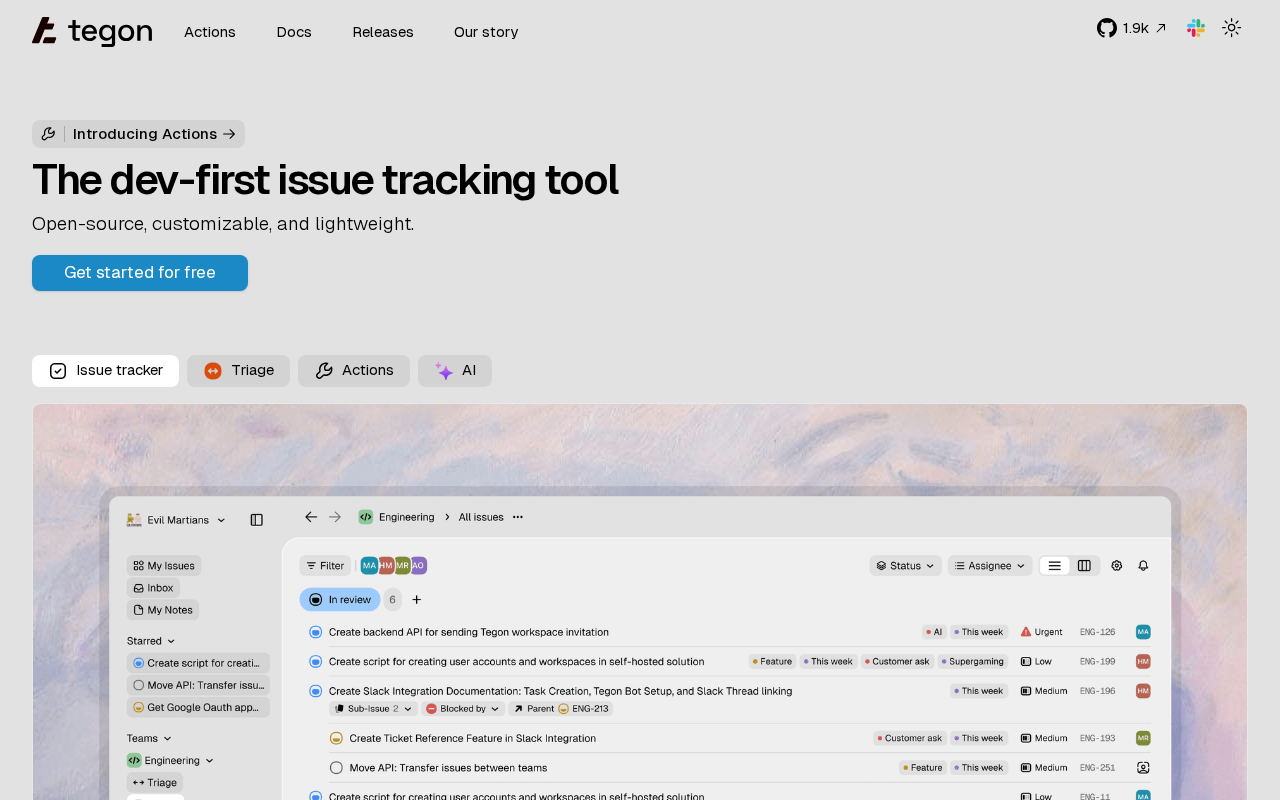Go to the Releases page
Image resolution: width=1280 pixels, height=800 pixels.
click(383, 32)
